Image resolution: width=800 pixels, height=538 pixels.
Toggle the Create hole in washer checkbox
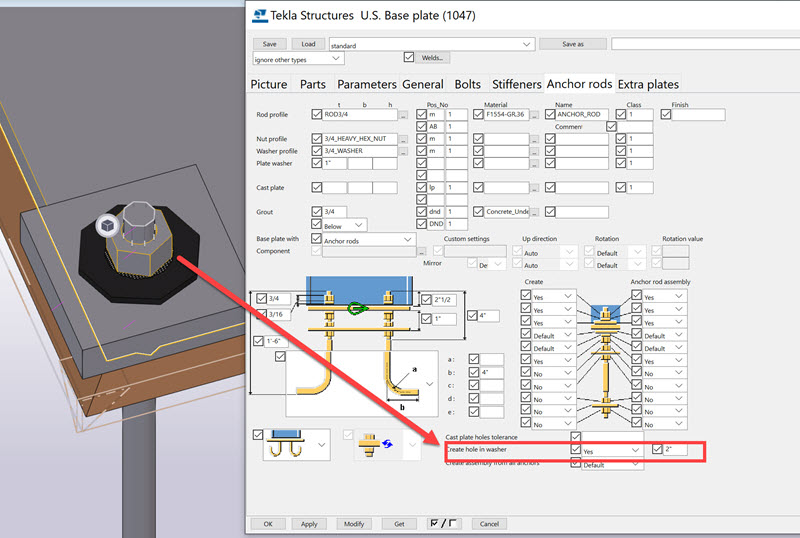pyautogui.click(x=576, y=449)
